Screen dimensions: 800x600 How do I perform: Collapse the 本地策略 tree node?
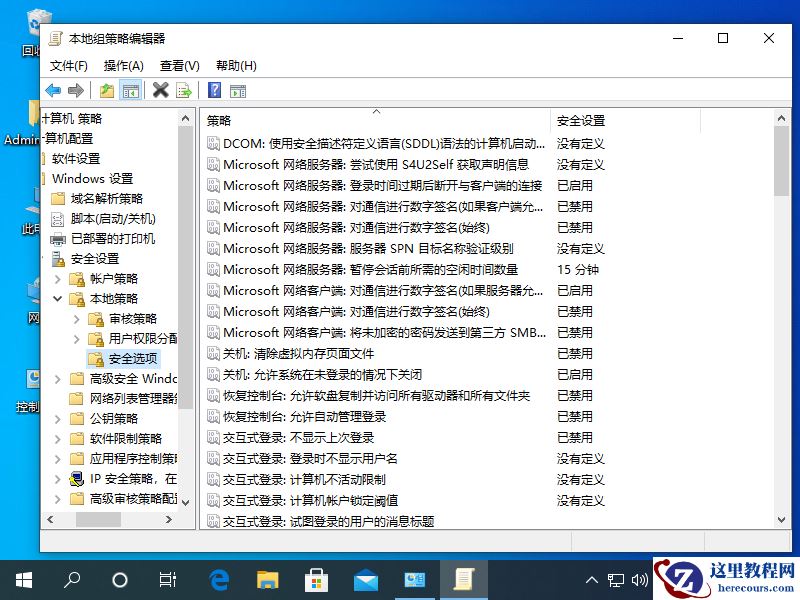click(x=58, y=298)
